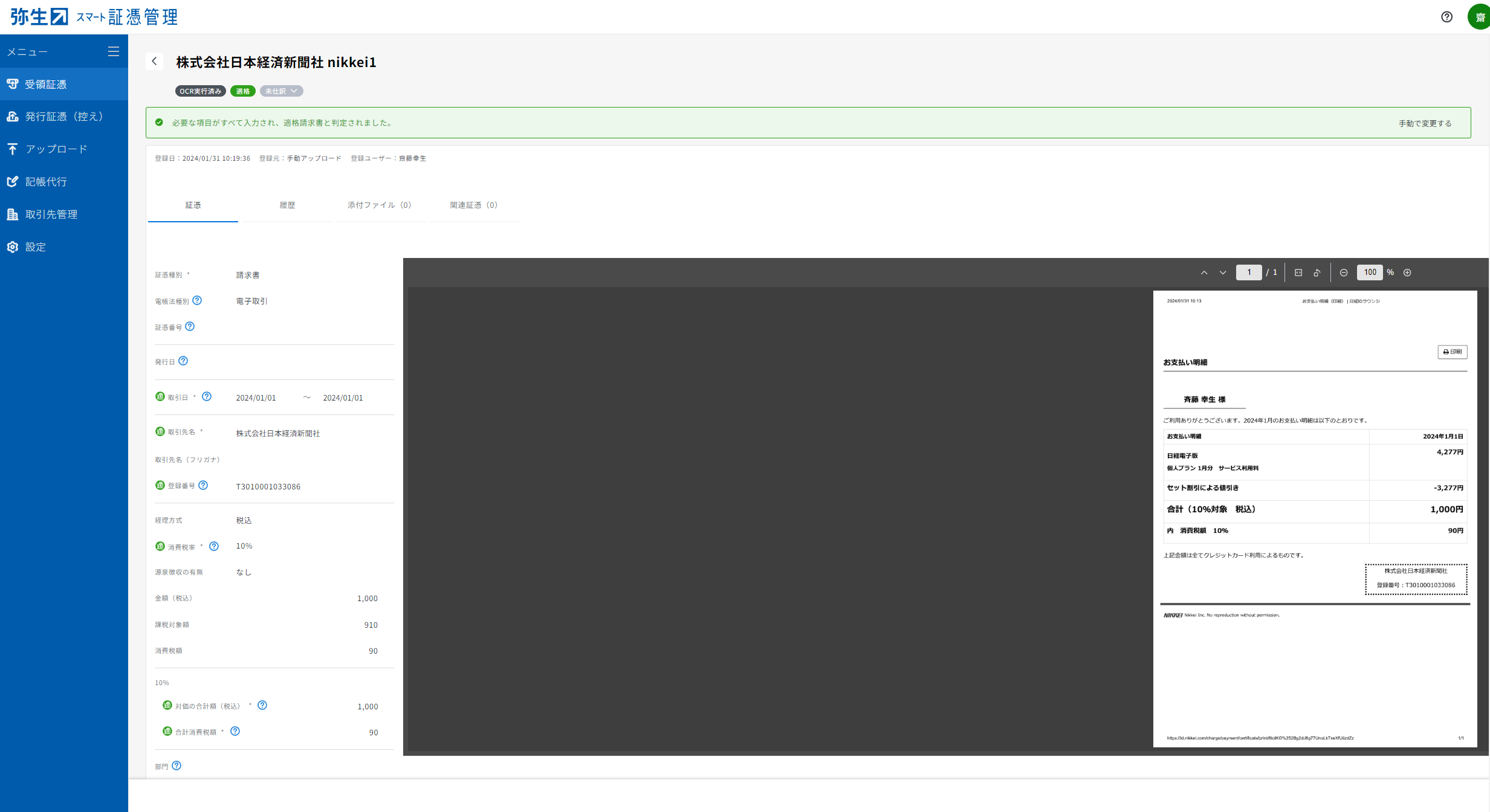Click the 弥生 スマート証憑管理 logo
This screenshot has width=1490, height=812.
pos(94,17)
